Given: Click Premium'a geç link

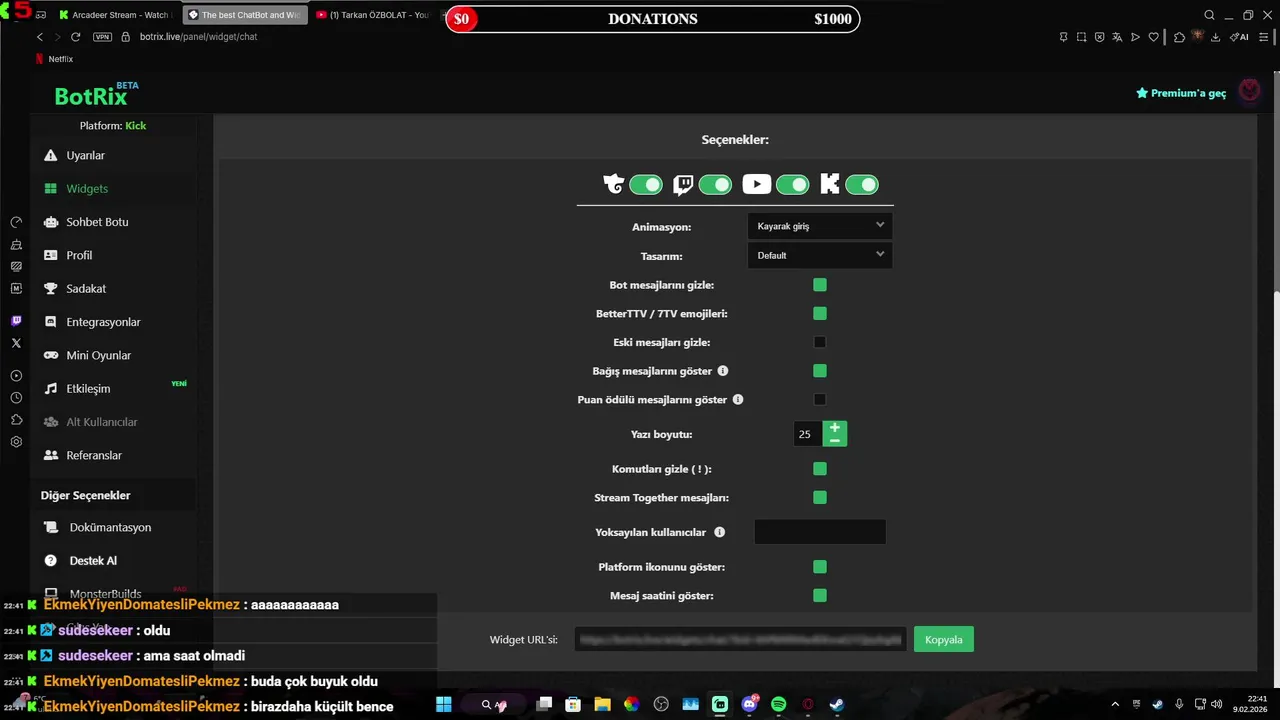Looking at the screenshot, I should tap(1181, 93).
